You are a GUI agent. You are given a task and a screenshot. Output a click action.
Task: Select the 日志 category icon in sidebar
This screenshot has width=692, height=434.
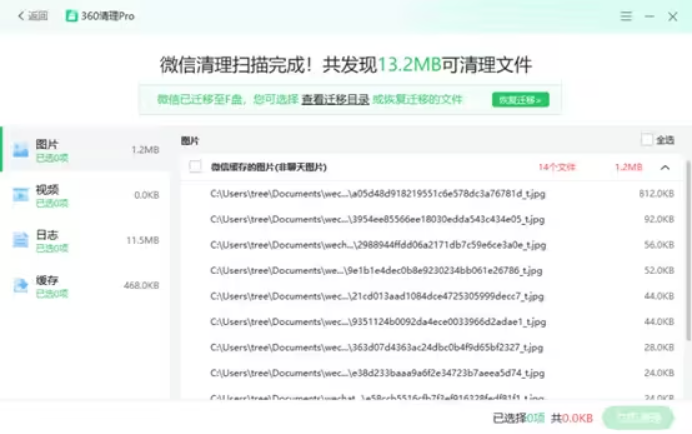point(20,240)
